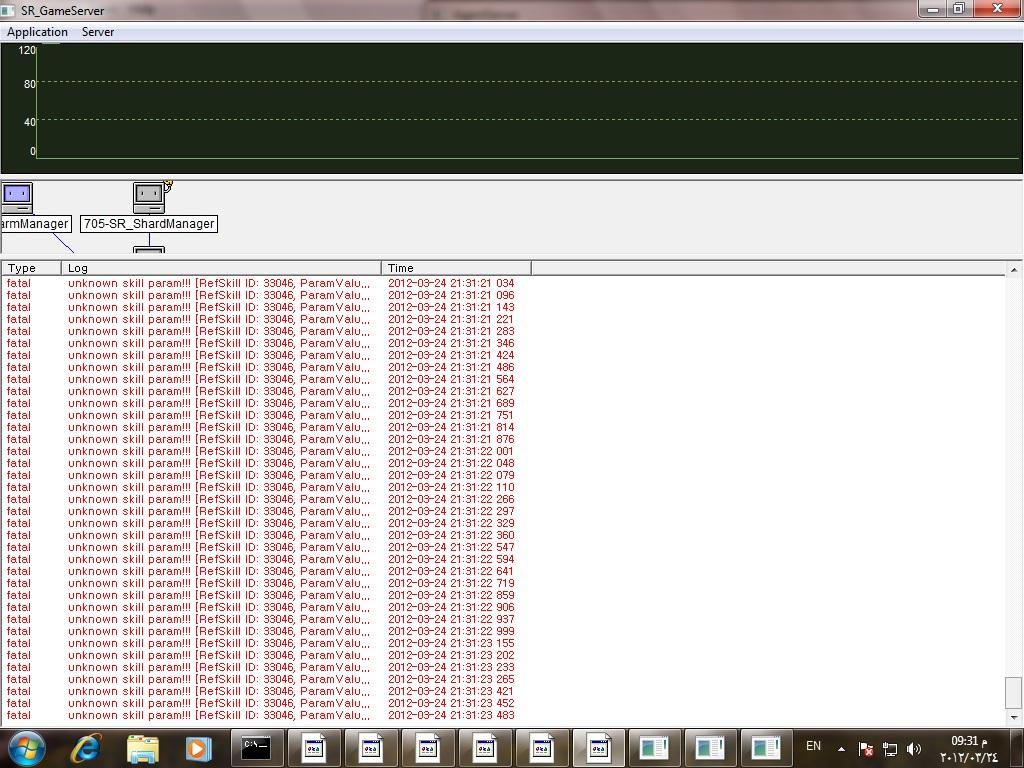Click the log list scrollbar thumb
The height and width of the screenshot is (768, 1024).
tap(1013, 691)
